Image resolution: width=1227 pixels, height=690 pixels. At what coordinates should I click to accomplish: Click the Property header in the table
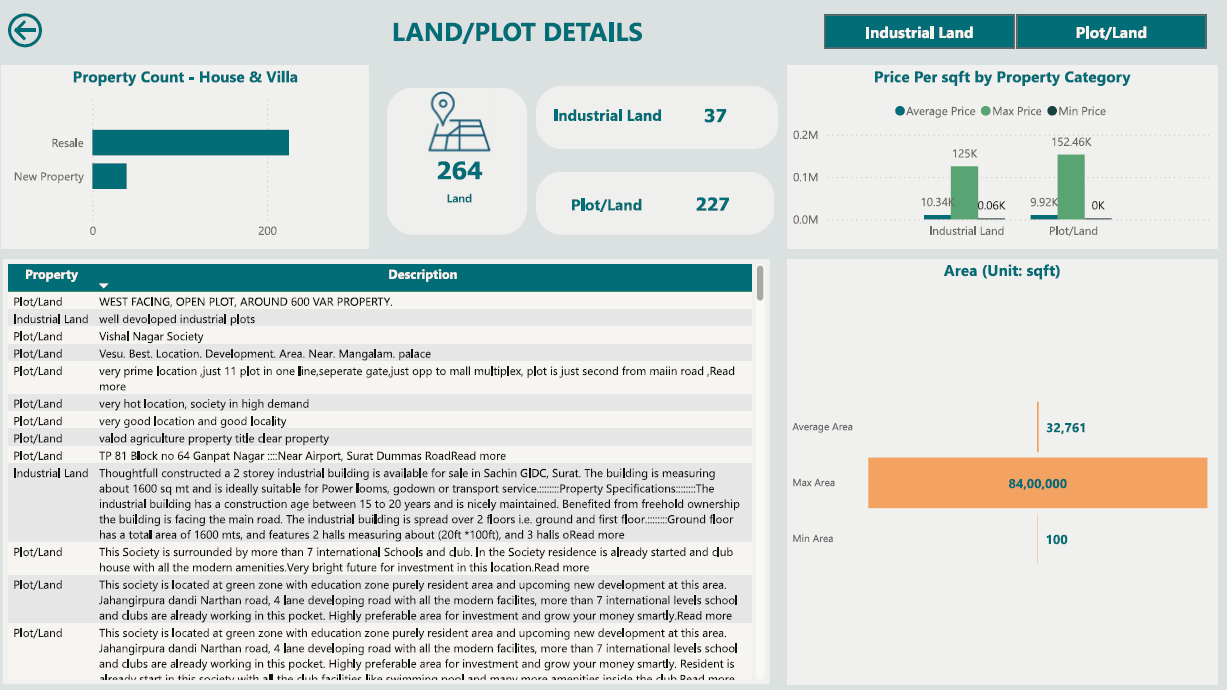[x=51, y=274]
